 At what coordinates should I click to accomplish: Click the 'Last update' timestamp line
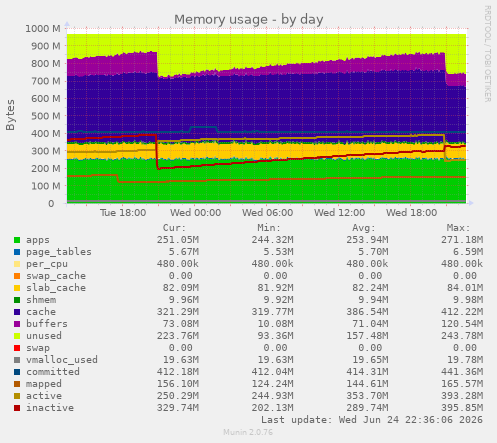(372, 420)
